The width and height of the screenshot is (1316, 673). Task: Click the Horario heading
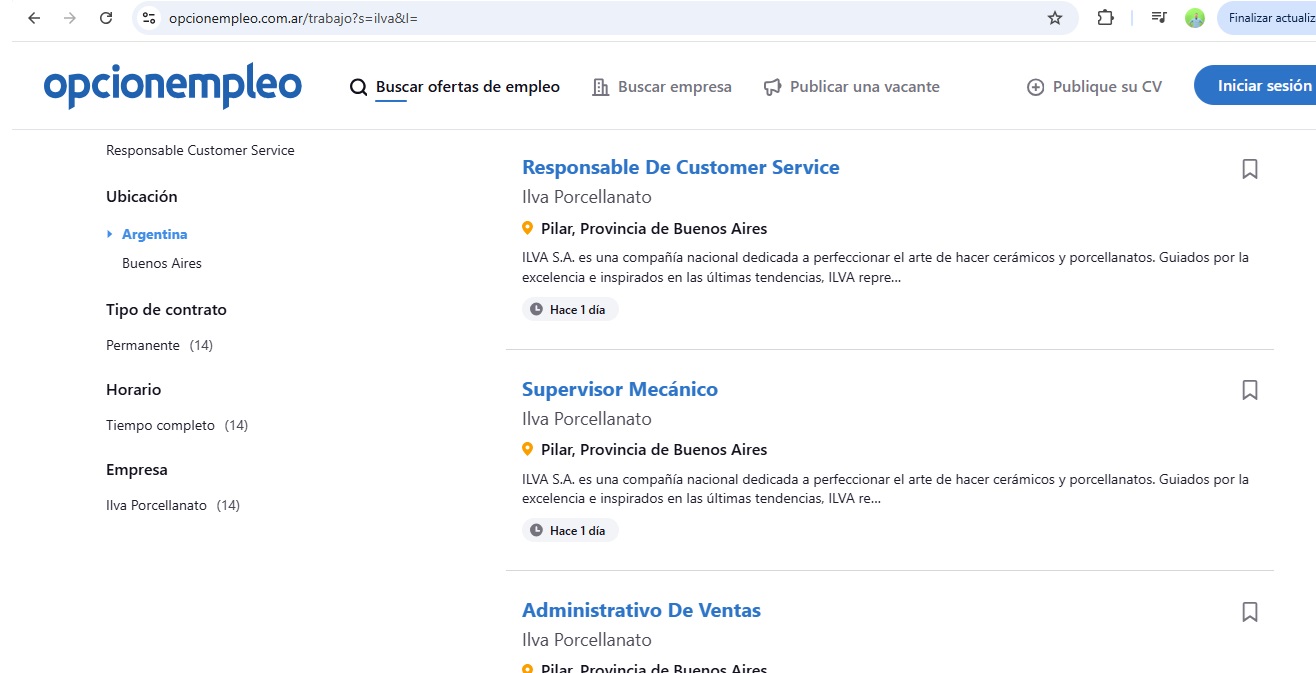pyautogui.click(x=134, y=390)
